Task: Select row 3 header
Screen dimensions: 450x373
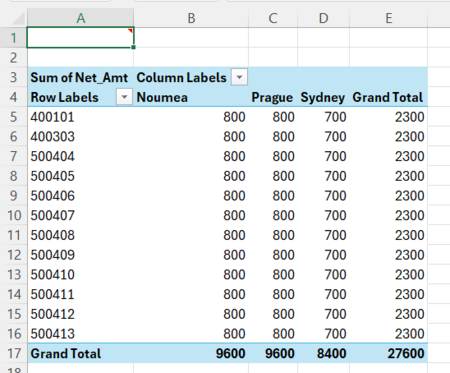Action: pyautogui.click(x=13, y=77)
